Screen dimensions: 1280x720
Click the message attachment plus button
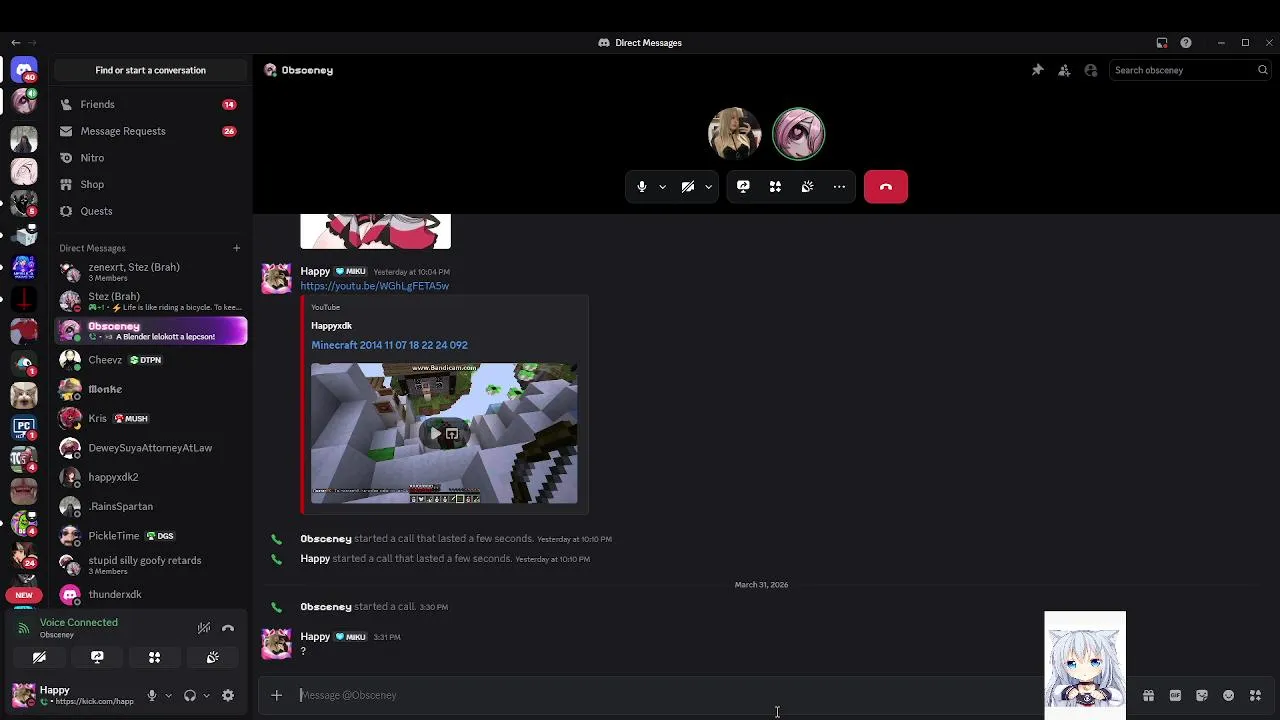point(277,695)
